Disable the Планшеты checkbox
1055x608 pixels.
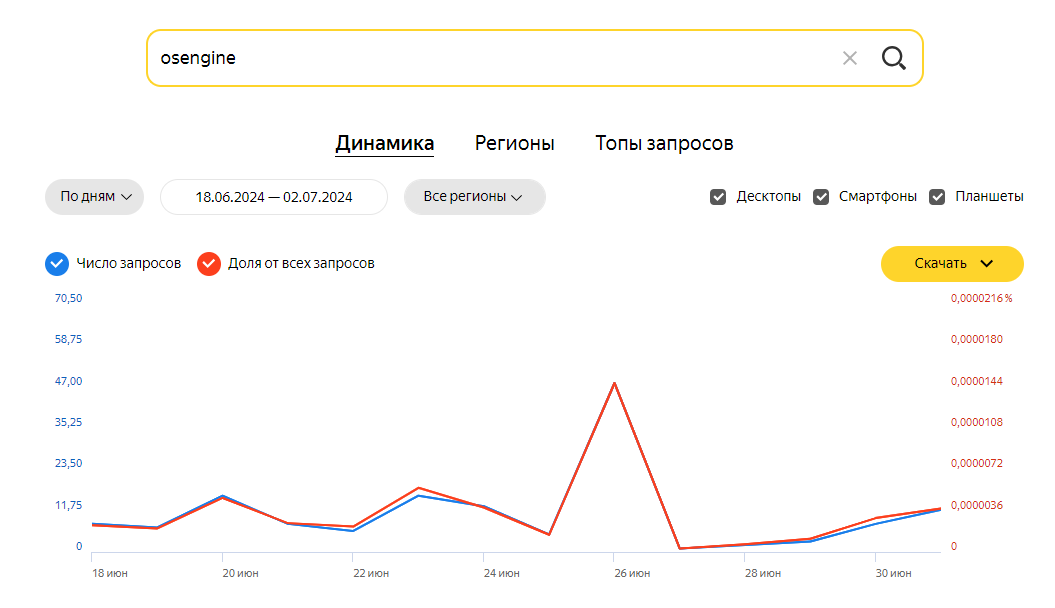tap(937, 197)
